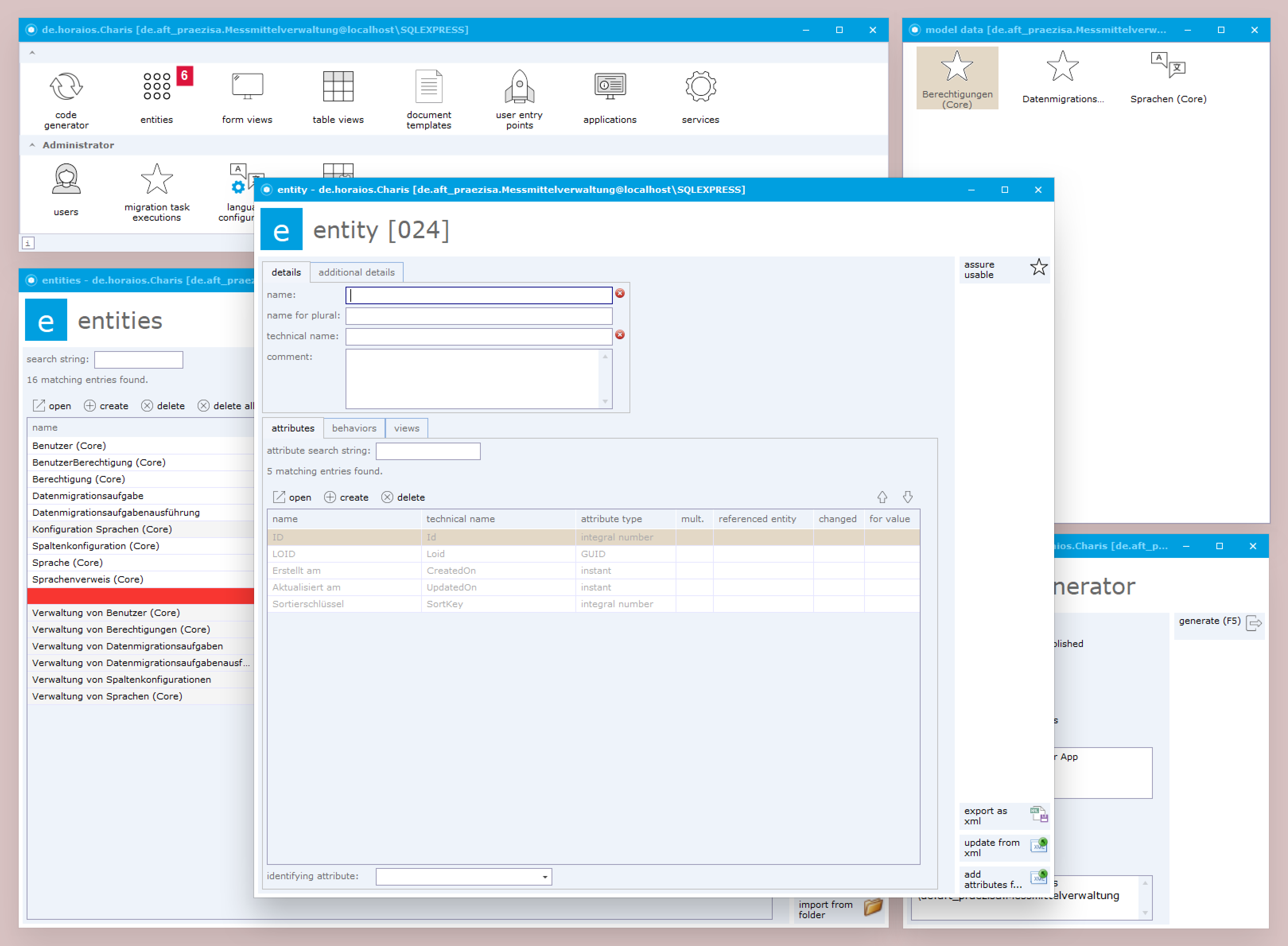1288x946 pixels.
Task: Click add attributes f... button
Action: pyautogui.click(x=1004, y=879)
